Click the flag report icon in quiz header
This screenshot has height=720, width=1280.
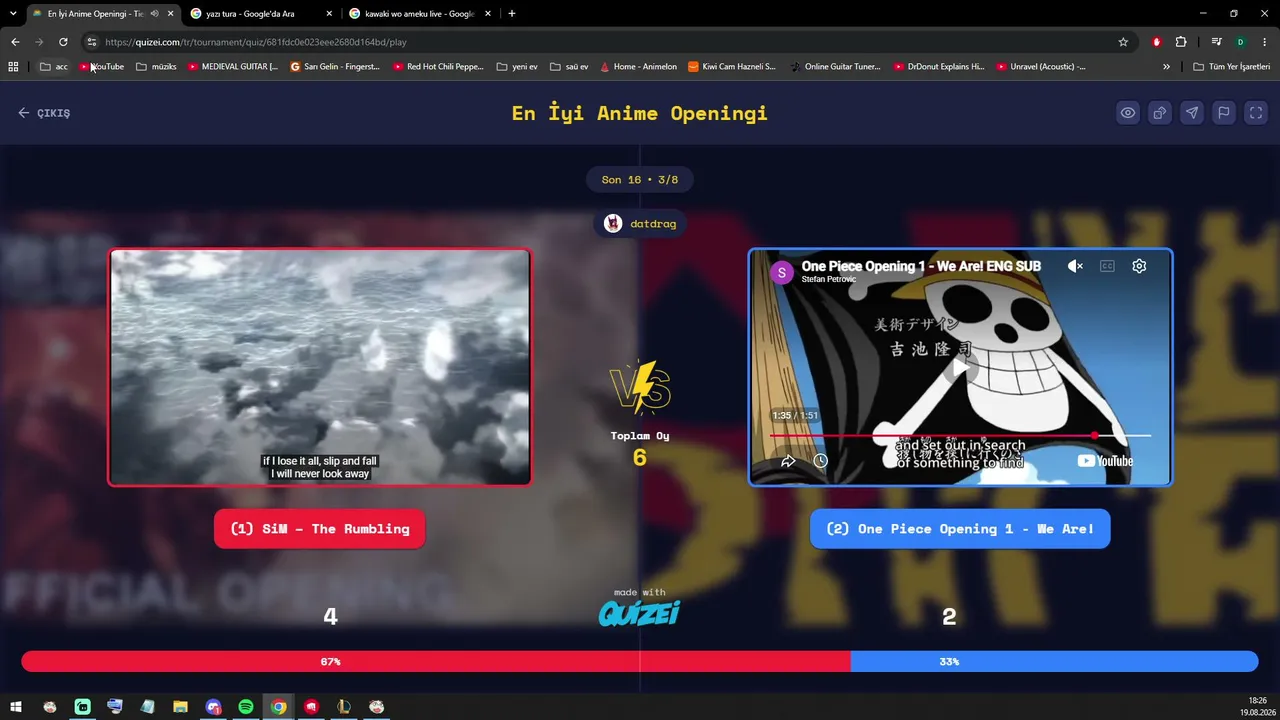1224,113
